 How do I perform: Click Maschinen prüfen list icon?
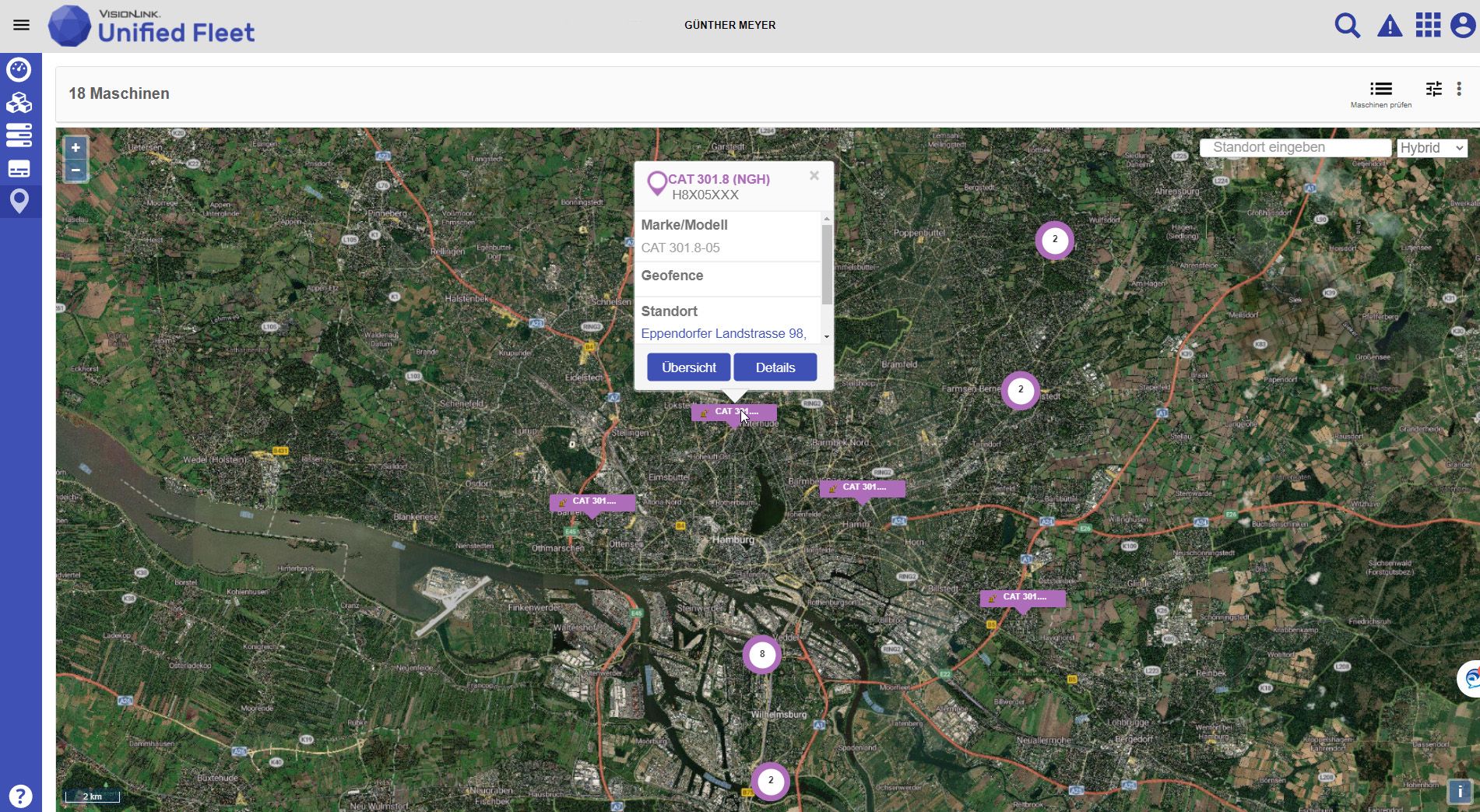(x=1381, y=89)
